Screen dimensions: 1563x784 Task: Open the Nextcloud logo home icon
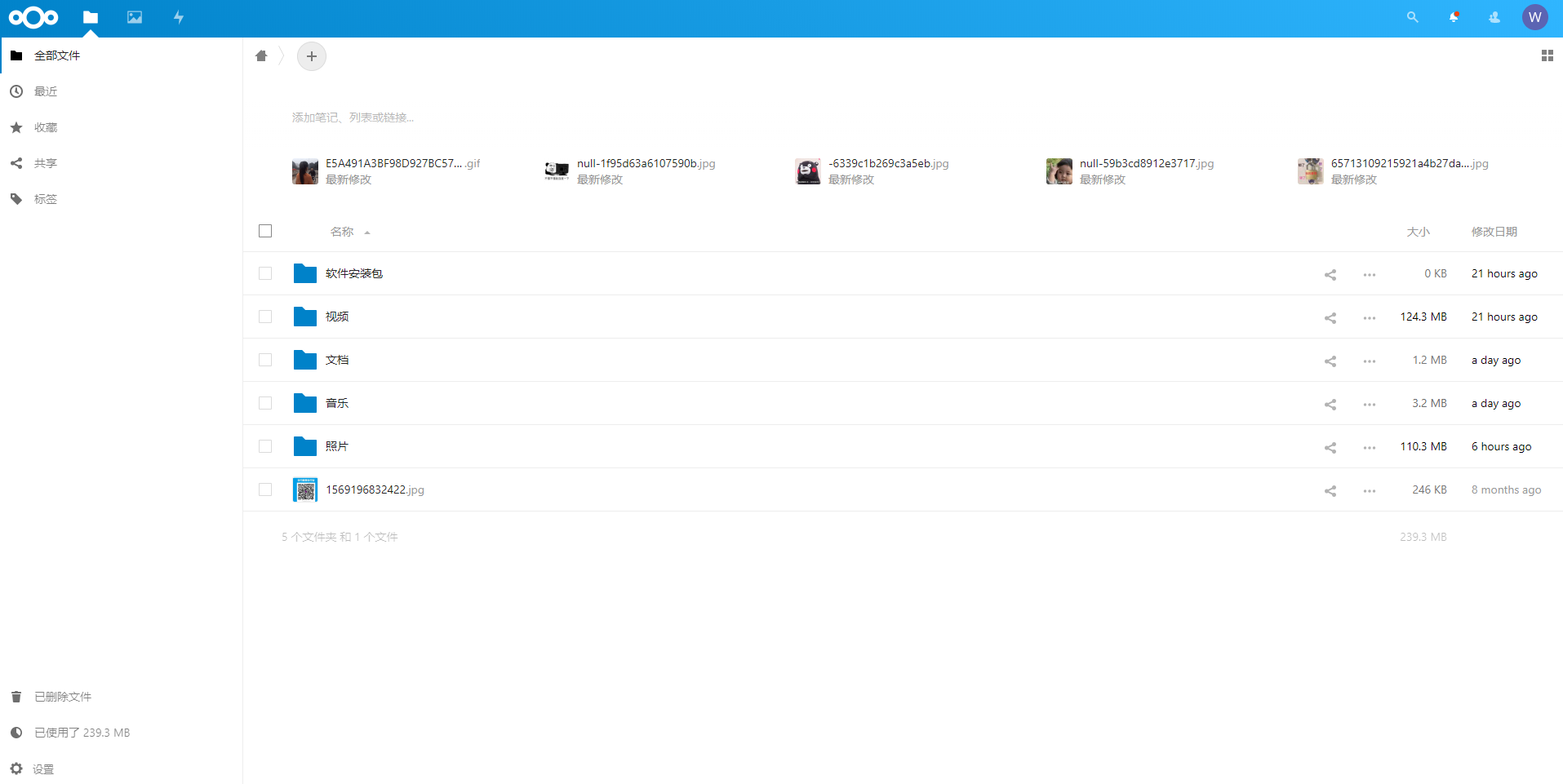[x=33, y=17]
